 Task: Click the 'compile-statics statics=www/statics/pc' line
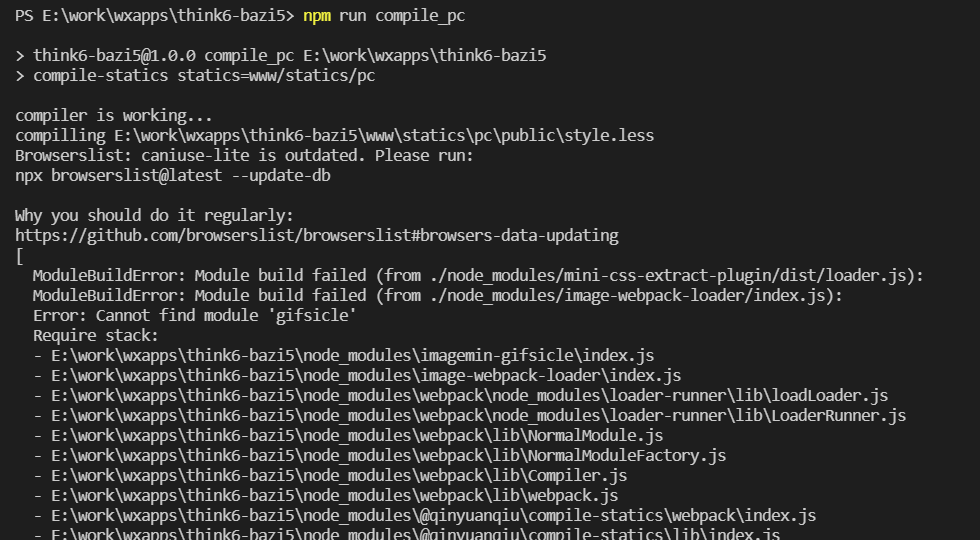(204, 76)
